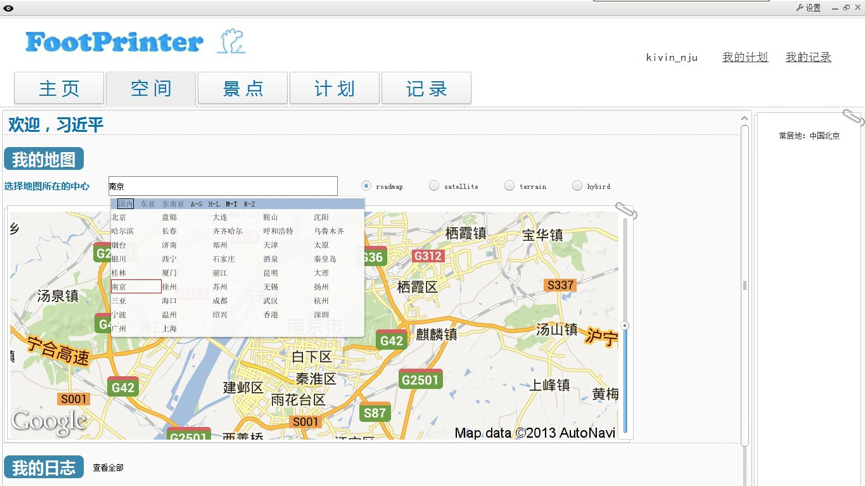Click the FootPrinter footprint logo icon
This screenshot has height=486, width=865.
pyautogui.click(x=232, y=41)
